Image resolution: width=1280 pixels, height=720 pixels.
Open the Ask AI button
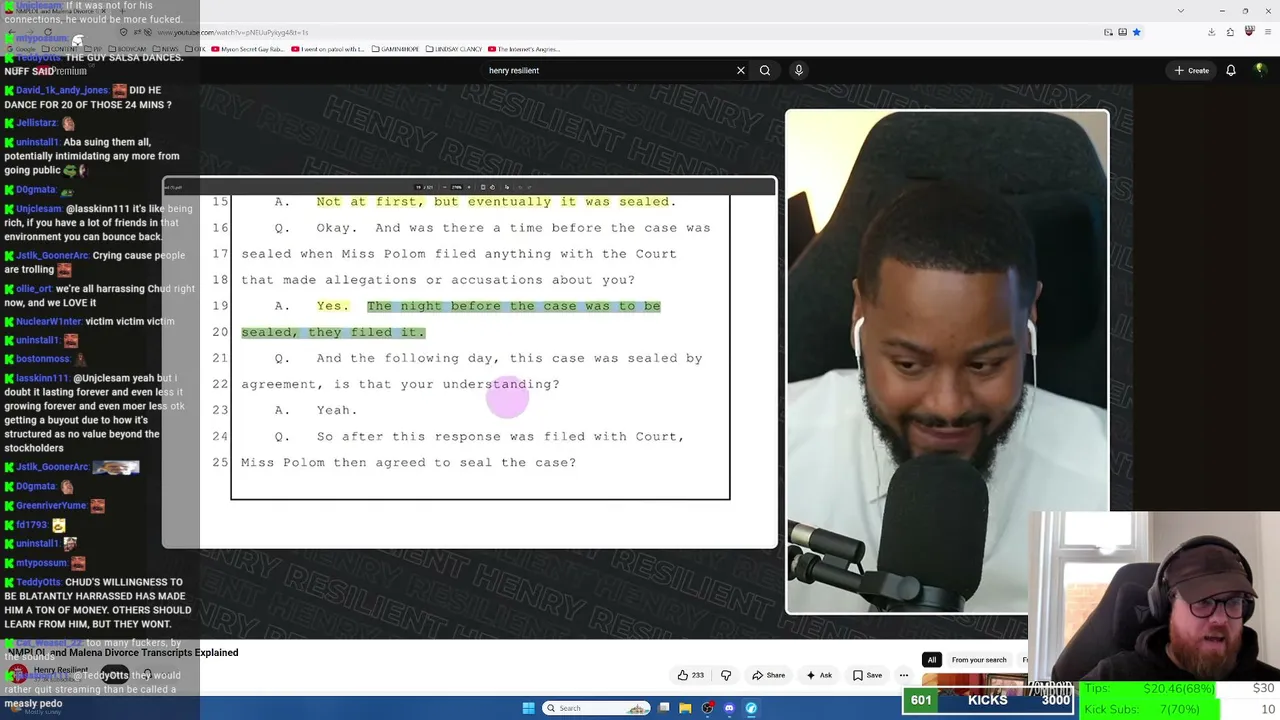click(819, 675)
